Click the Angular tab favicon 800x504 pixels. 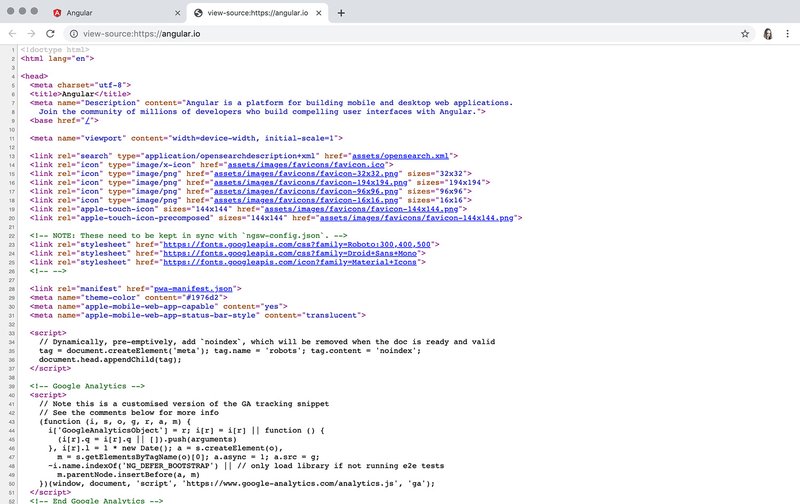(57, 13)
